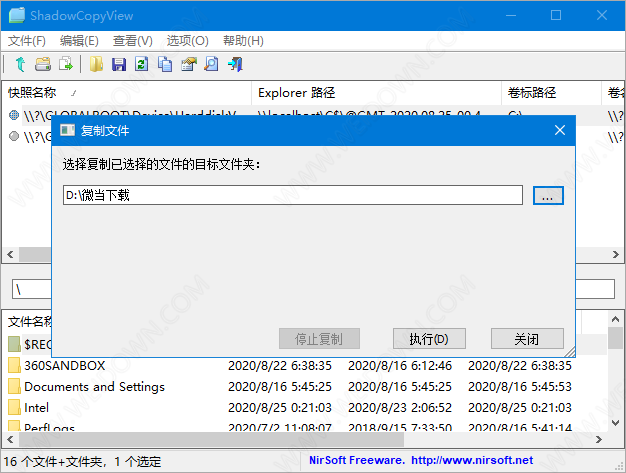Click the globe icon of the first snapshot row
This screenshot has width=626, height=473.
(x=14, y=115)
